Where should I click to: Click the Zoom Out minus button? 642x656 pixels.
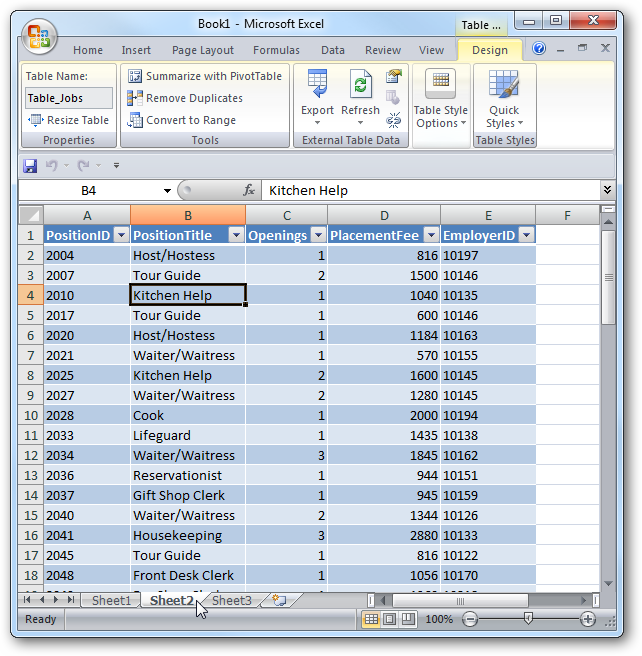(x=470, y=619)
